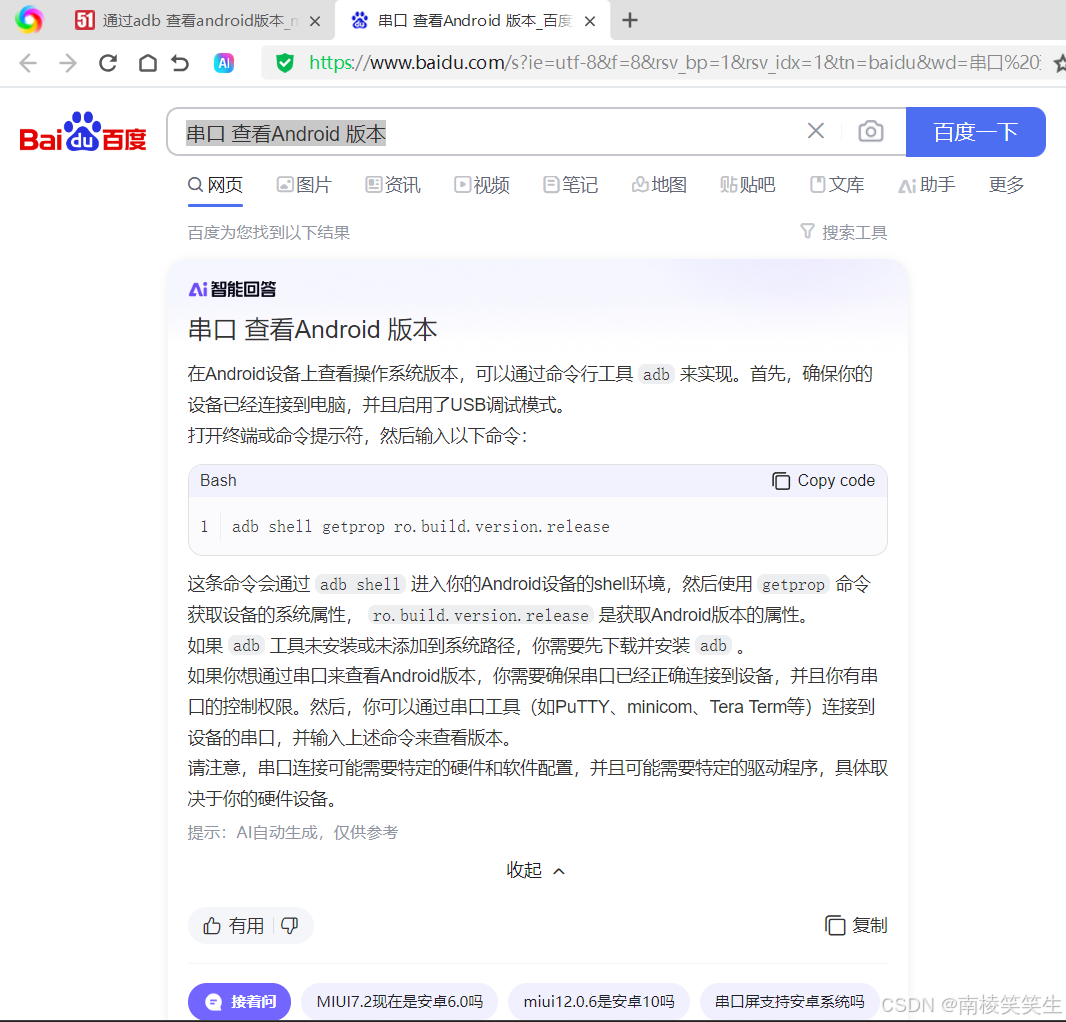The image size is (1066, 1022).
Task: Select suggestion miui12.0.6是安卓10吗
Action: 599,1002
